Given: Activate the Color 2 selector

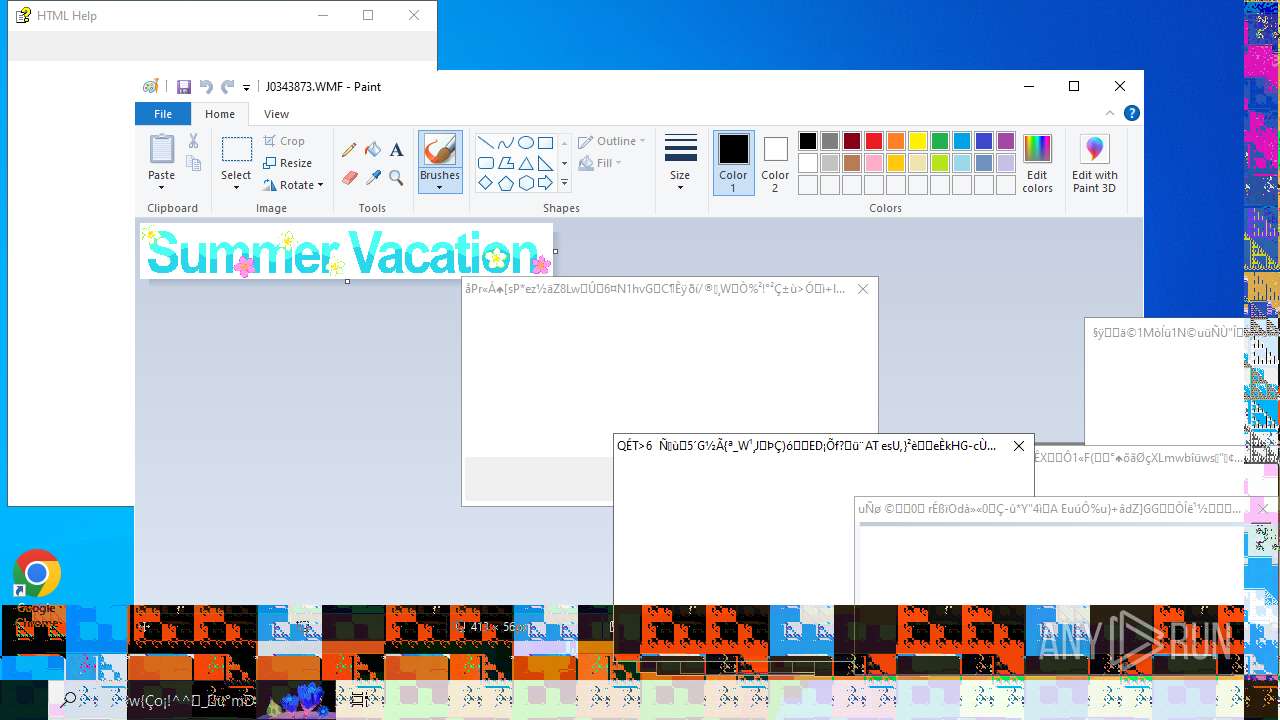Looking at the screenshot, I should pyautogui.click(x=775, y=163).
